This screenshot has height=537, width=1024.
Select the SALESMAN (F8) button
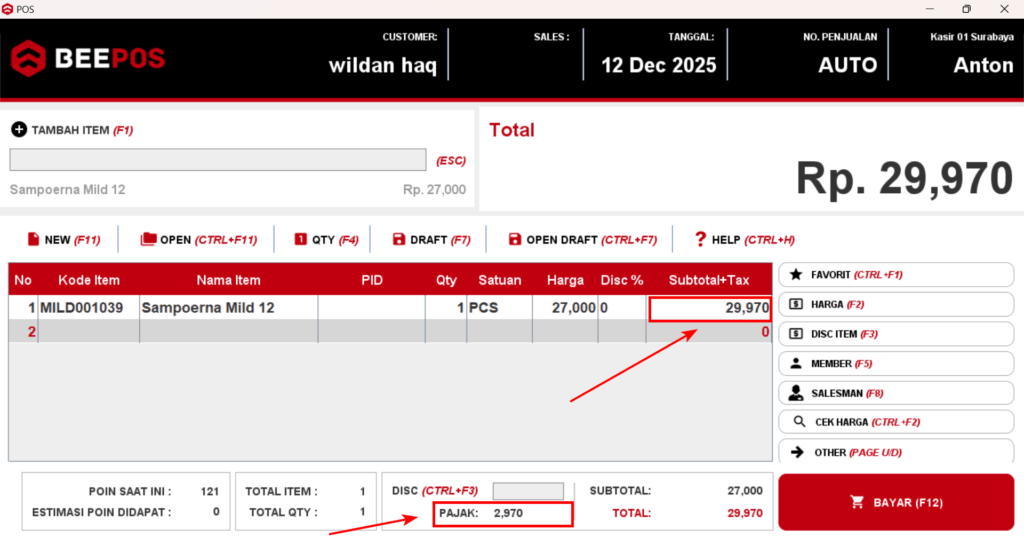pos(896,393)
